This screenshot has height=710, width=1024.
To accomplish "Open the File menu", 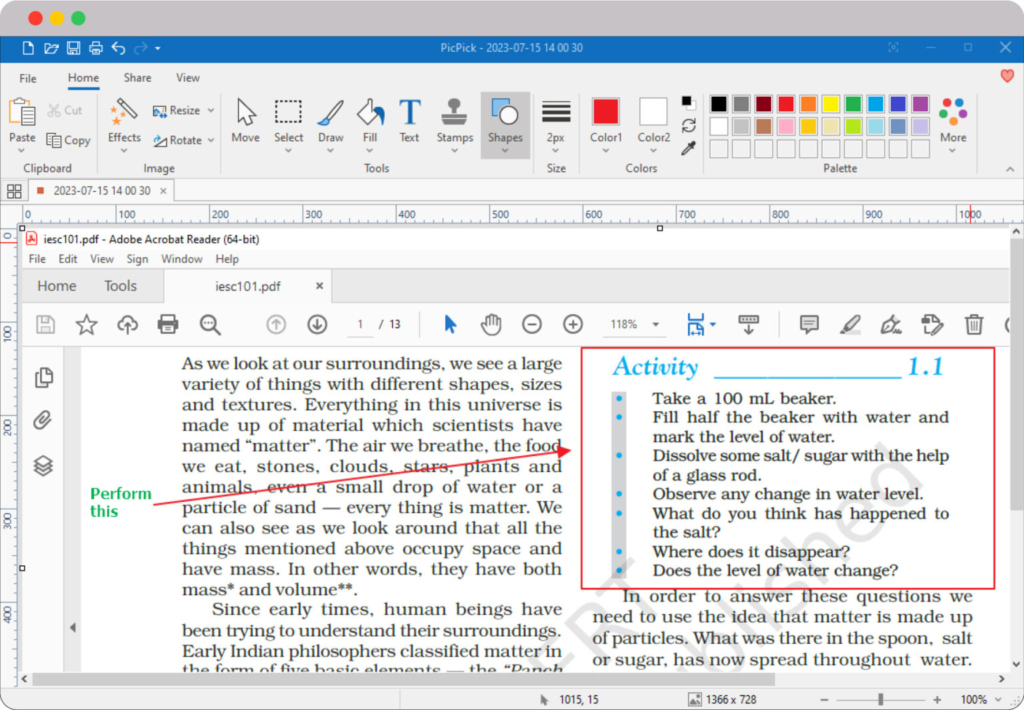I will tap(28, 78).
